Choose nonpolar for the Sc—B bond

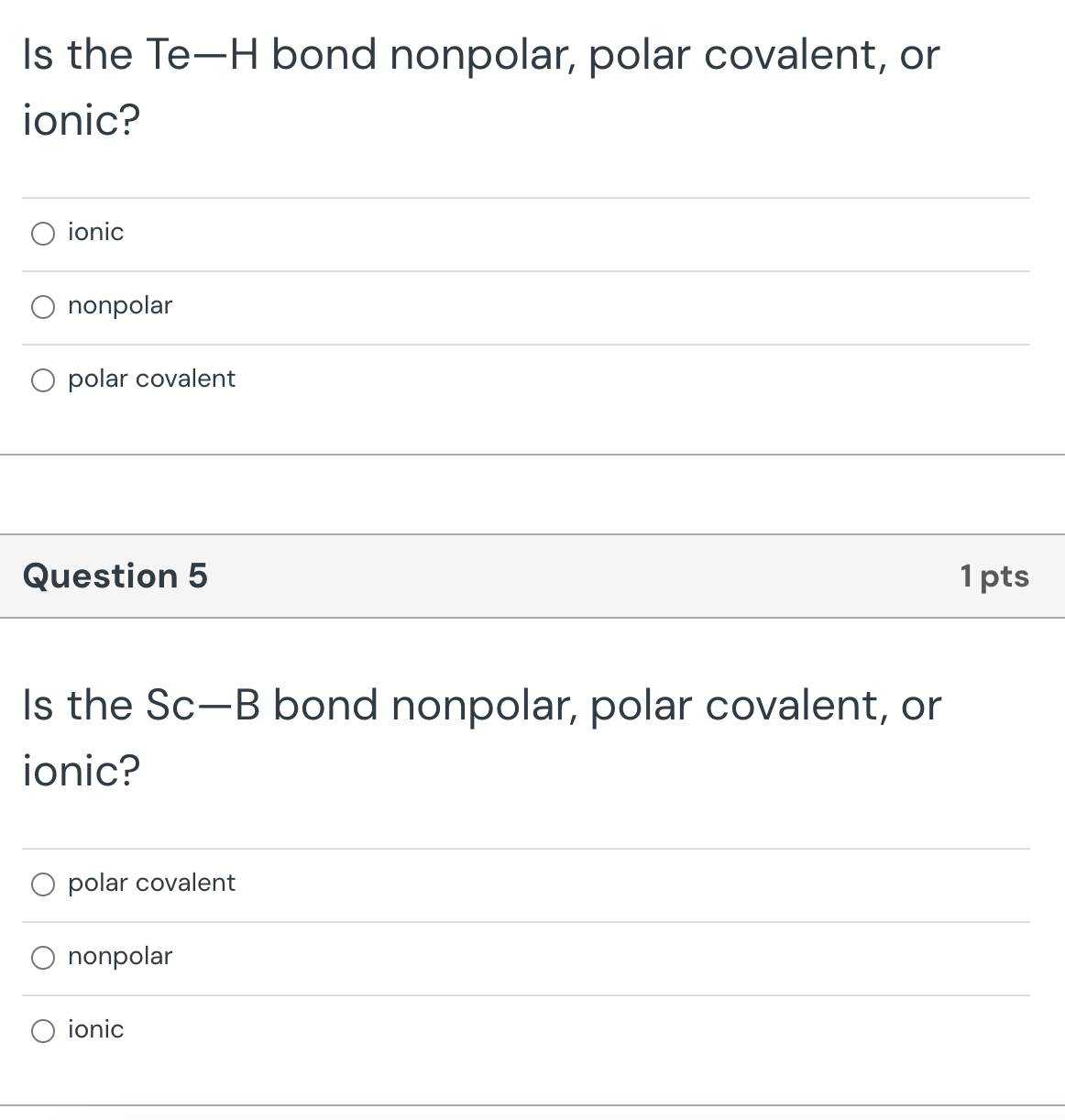point(42,957)
